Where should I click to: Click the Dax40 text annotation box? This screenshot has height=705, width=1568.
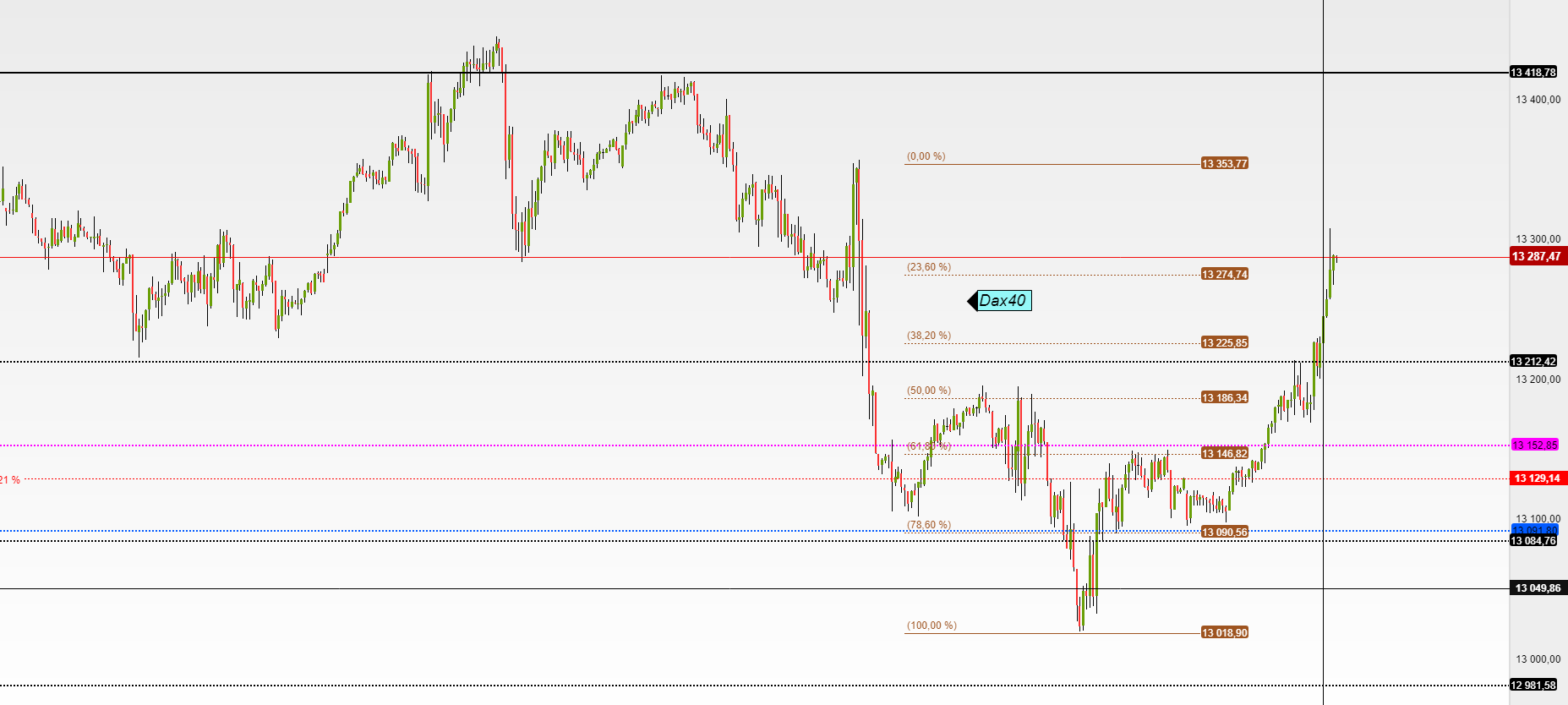1004,300
